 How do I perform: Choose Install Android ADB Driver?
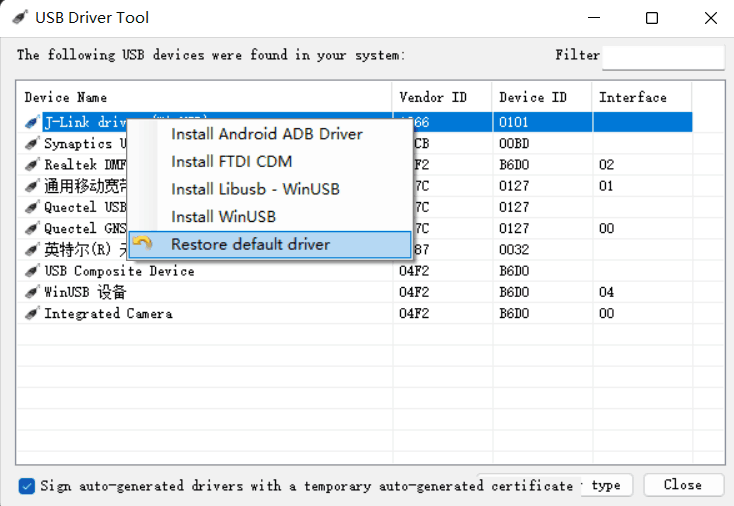pyautogui.click(x=266, y=134)
